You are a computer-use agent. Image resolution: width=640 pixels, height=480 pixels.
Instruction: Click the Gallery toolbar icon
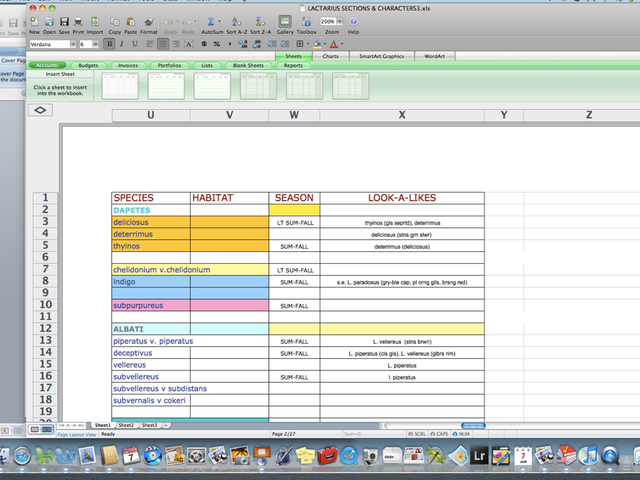click(x=285, y=22)
